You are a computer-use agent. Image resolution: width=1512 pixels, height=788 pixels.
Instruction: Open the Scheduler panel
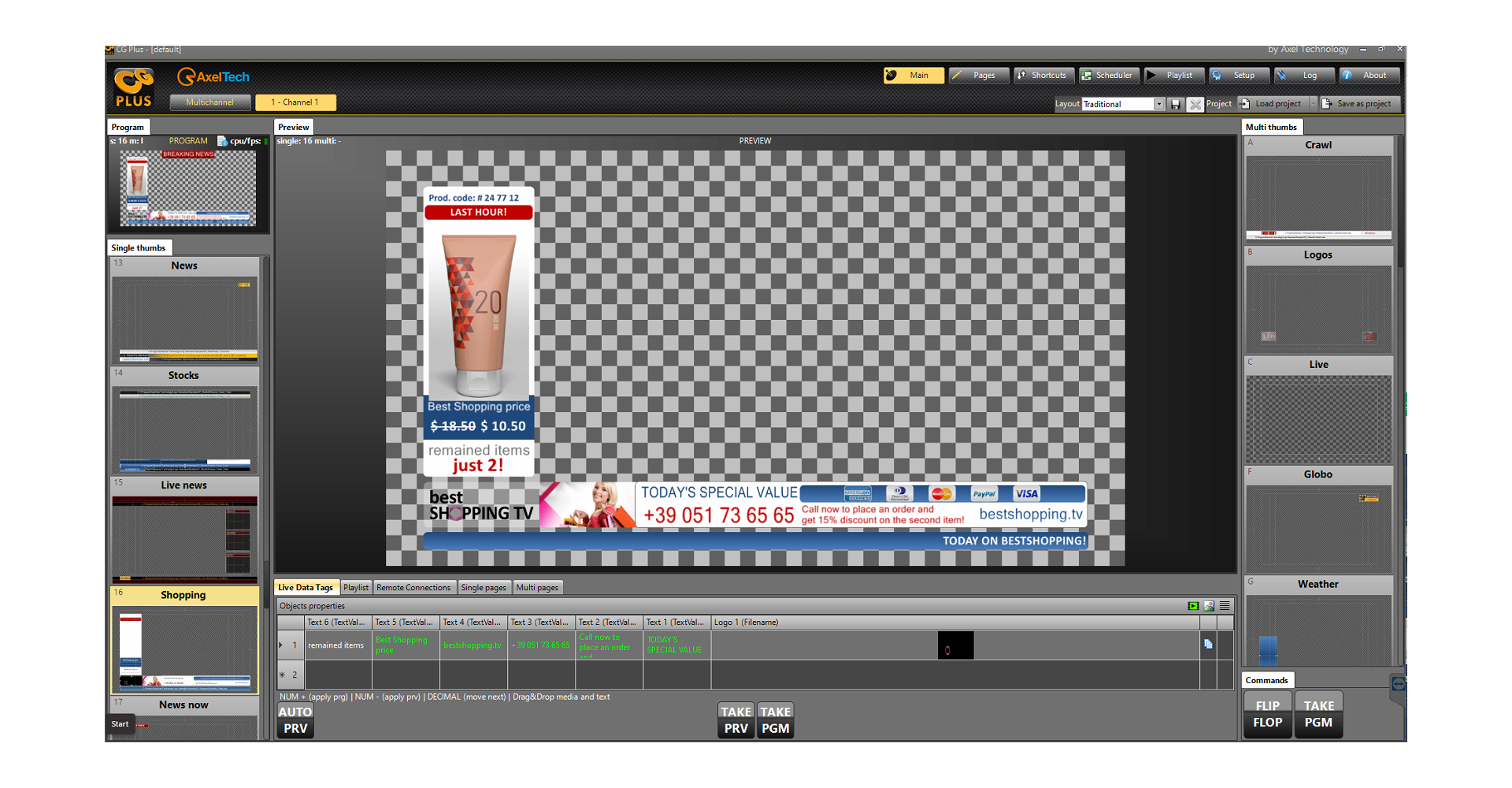1107,75
